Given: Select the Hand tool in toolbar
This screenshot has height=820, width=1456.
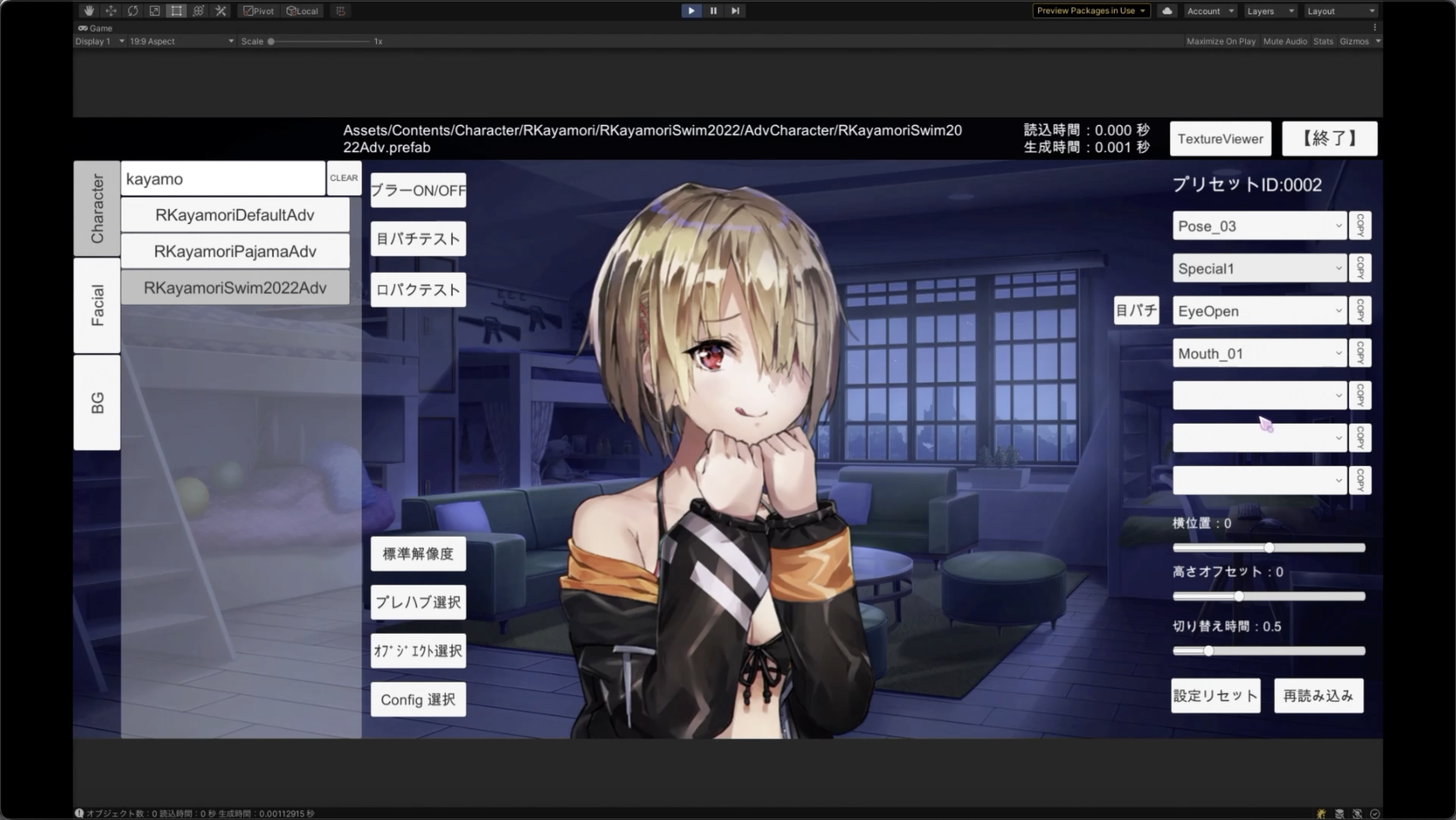Looking at the screenshot, I should pyautogui.click(x=89, y=11).
